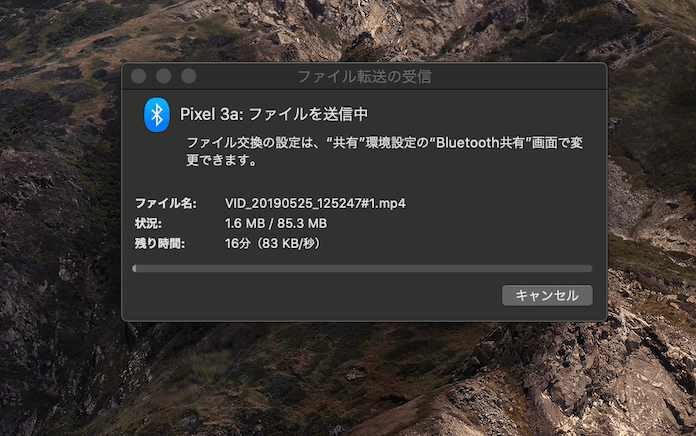Click the desktop wallpaper above the dialog
The width and height of the screenshot is (696, 436).
coord(346,31)
